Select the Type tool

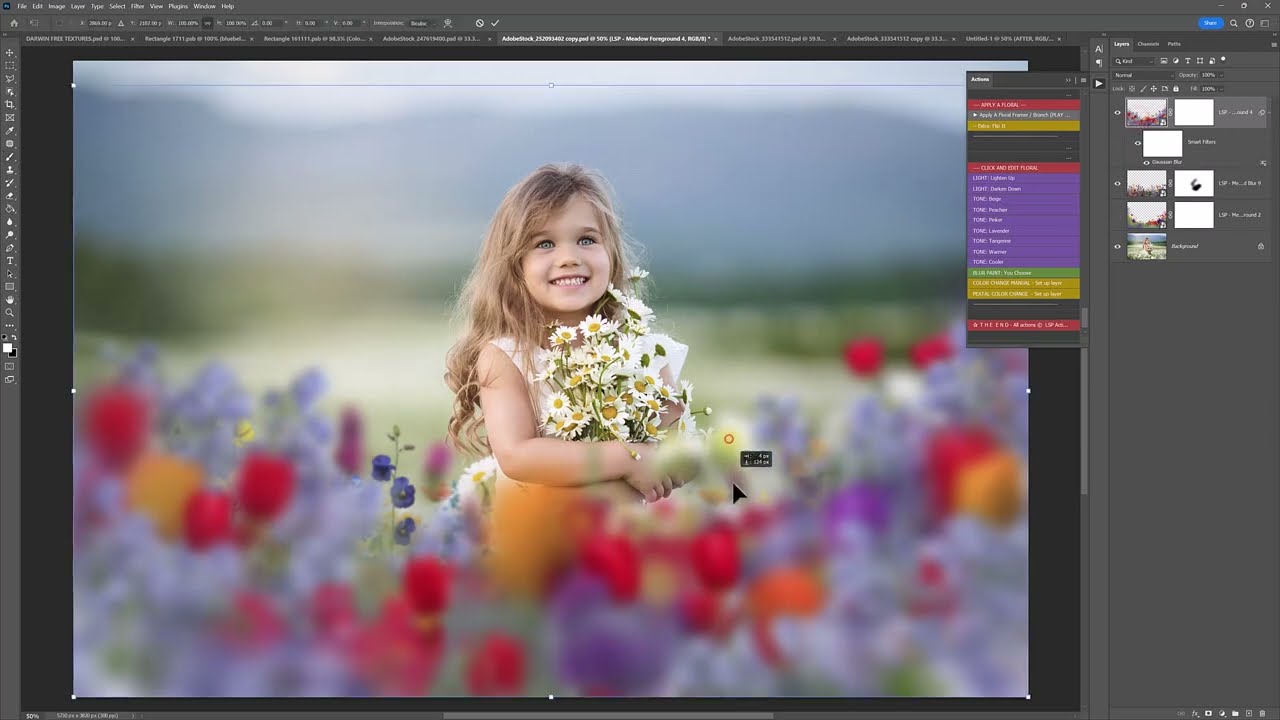pos(10,261)
